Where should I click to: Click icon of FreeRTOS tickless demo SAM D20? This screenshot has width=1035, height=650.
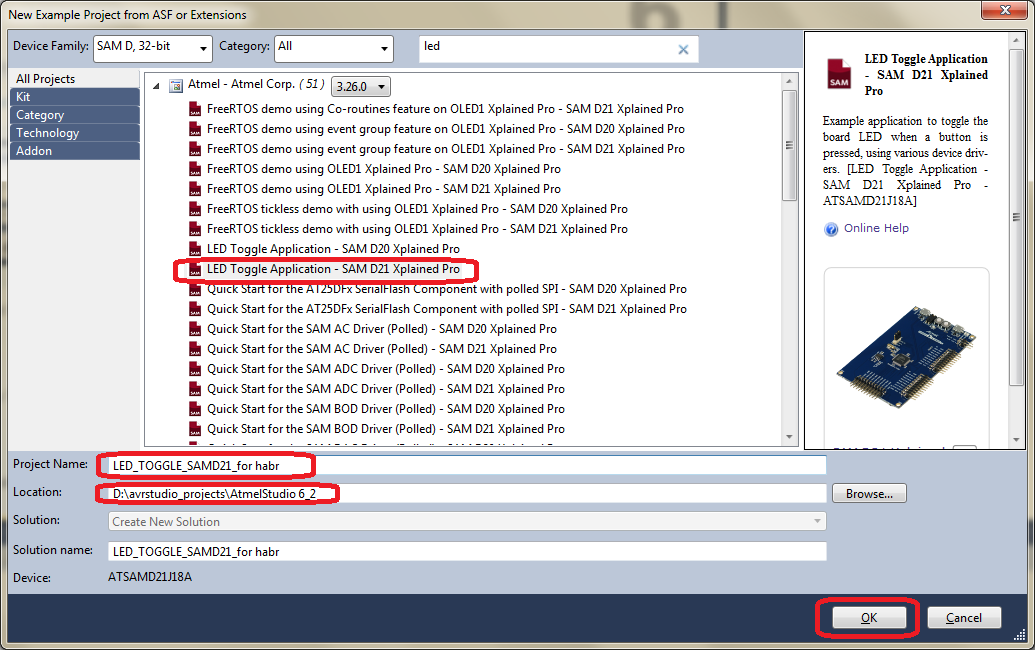point(195,209)
